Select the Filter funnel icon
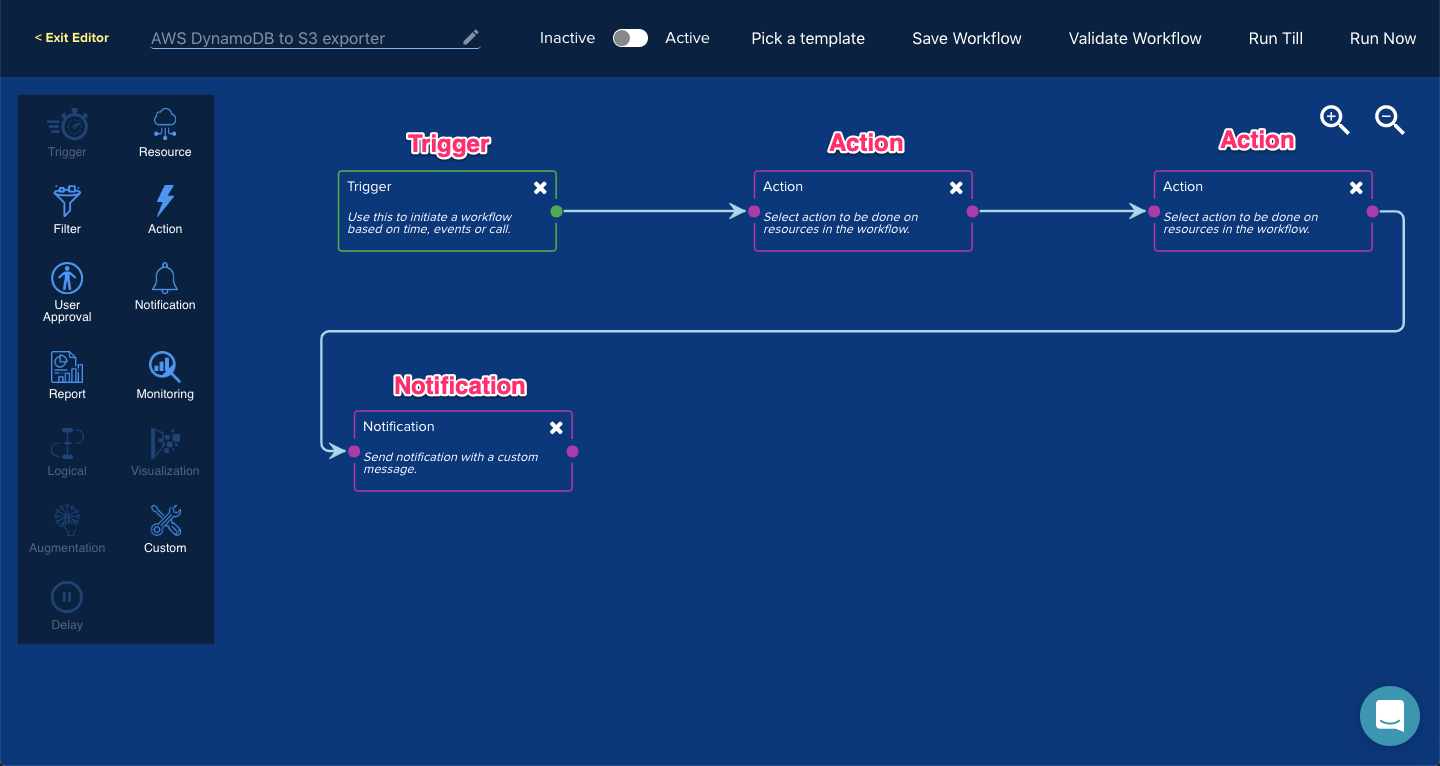This screenshot has height=766, width=1440. click(67, 201)
